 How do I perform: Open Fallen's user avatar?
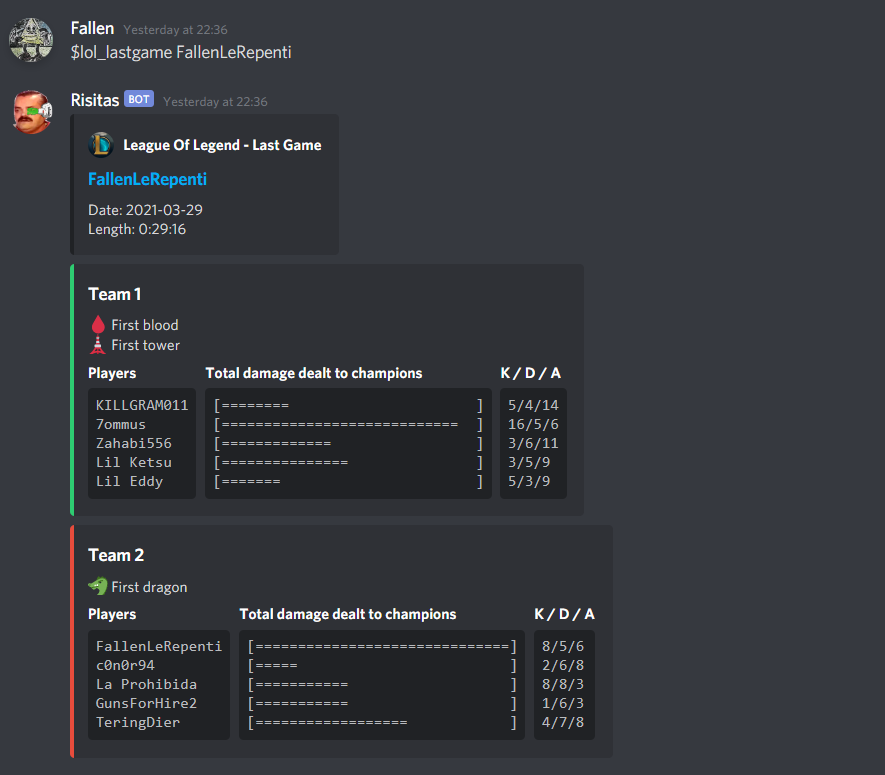click(x=31, y=40)
